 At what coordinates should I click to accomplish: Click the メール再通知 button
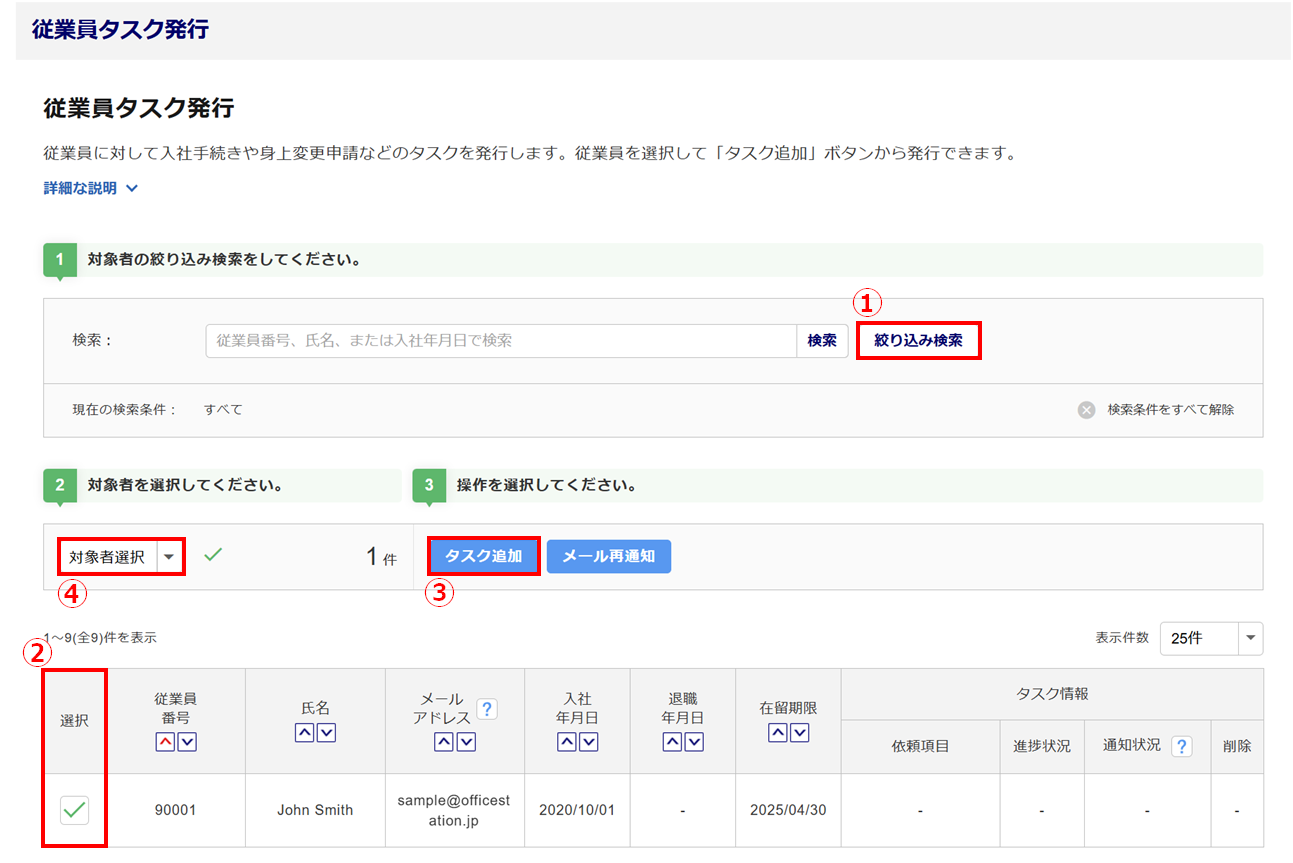609,556
